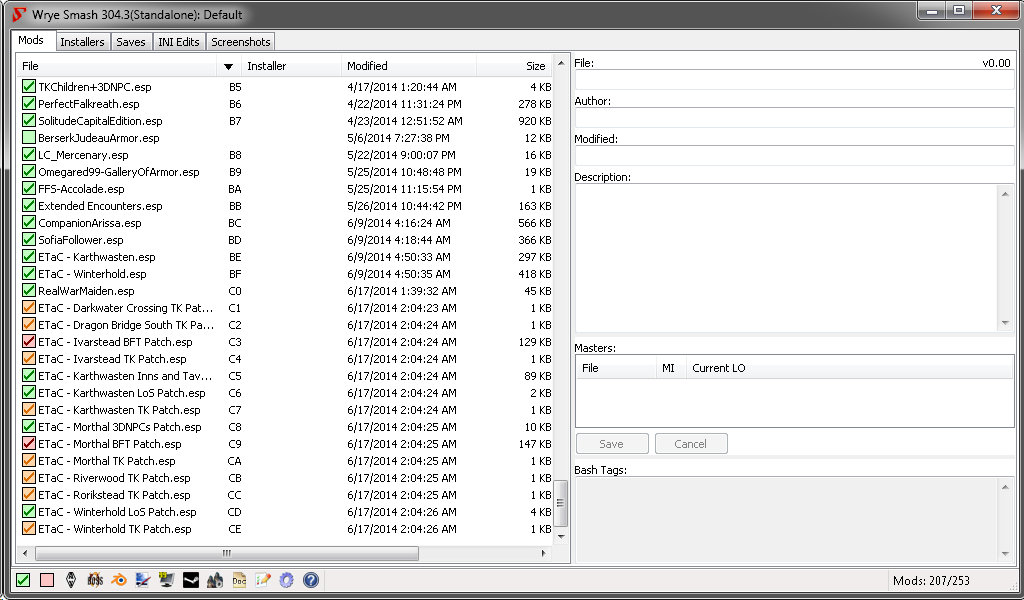Viewport: 1024px width, 600px height.
Task: Sort mods by the File column header
Action: (x=117, y=66)
